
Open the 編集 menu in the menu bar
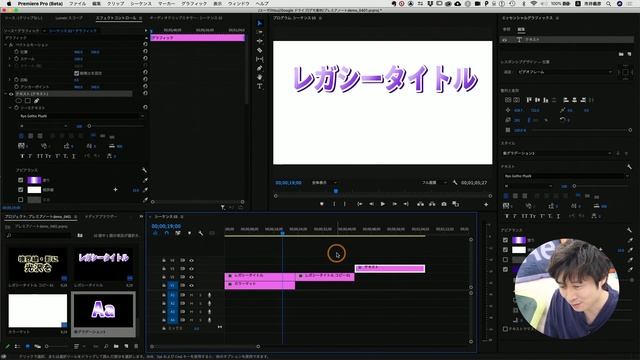pyautogui.click(x=96, y=4)
